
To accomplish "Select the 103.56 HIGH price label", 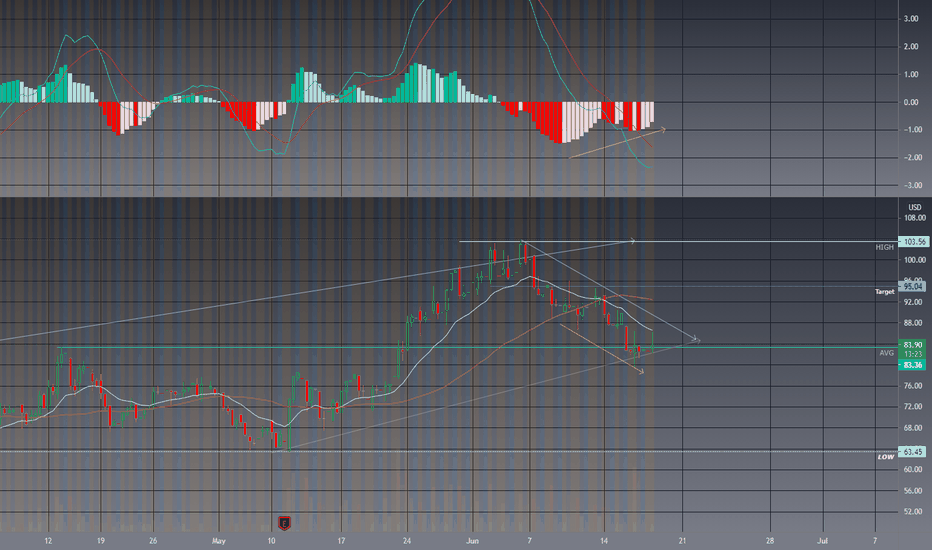I will tap(913, 242).
